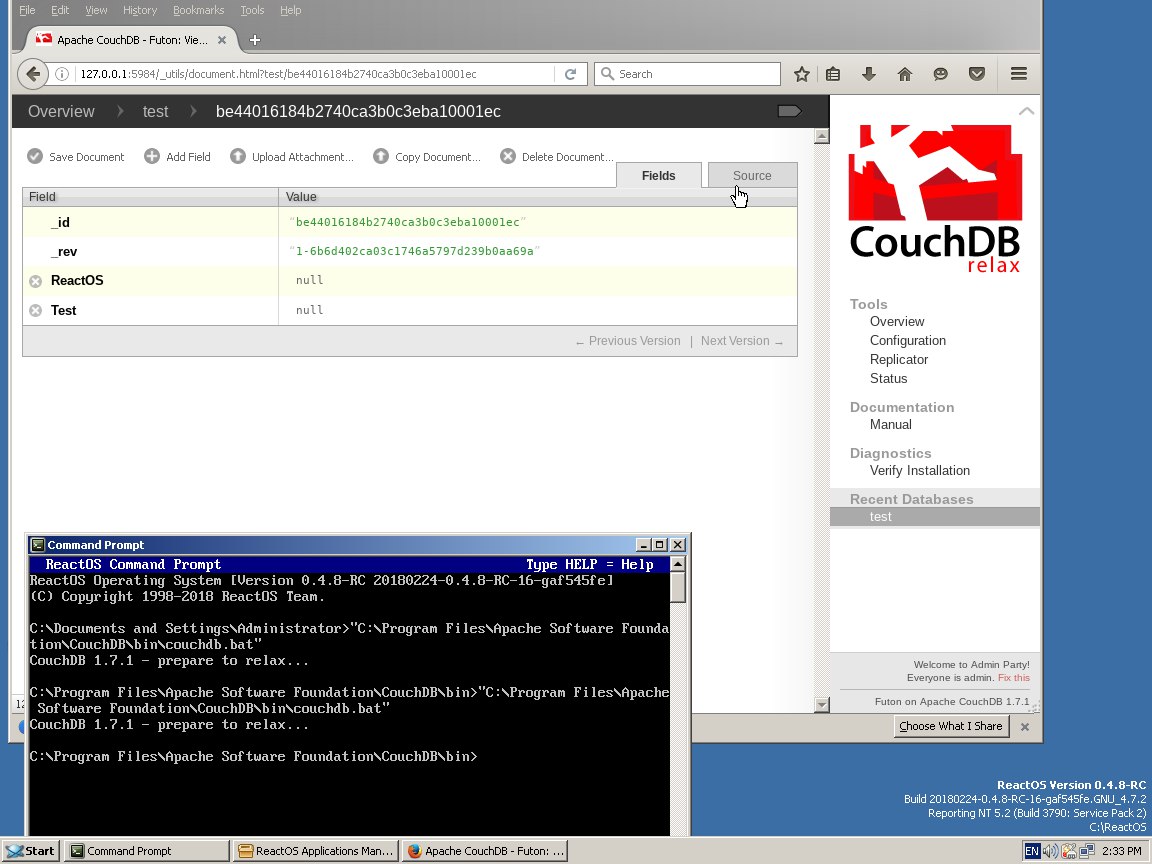Click the null value of the Test field

309,310
